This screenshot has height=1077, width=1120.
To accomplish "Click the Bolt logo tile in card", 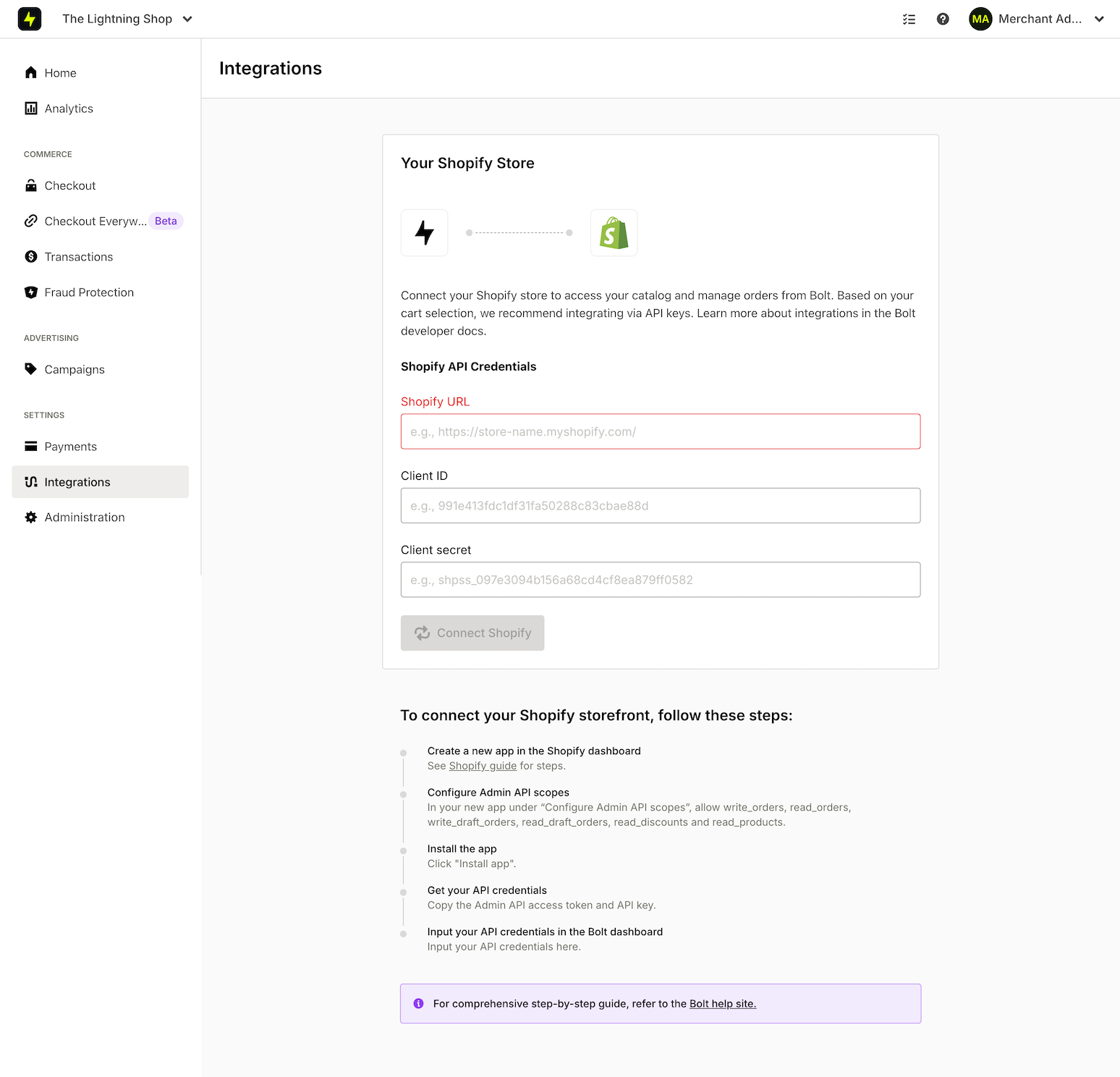I will coord(425,233).
